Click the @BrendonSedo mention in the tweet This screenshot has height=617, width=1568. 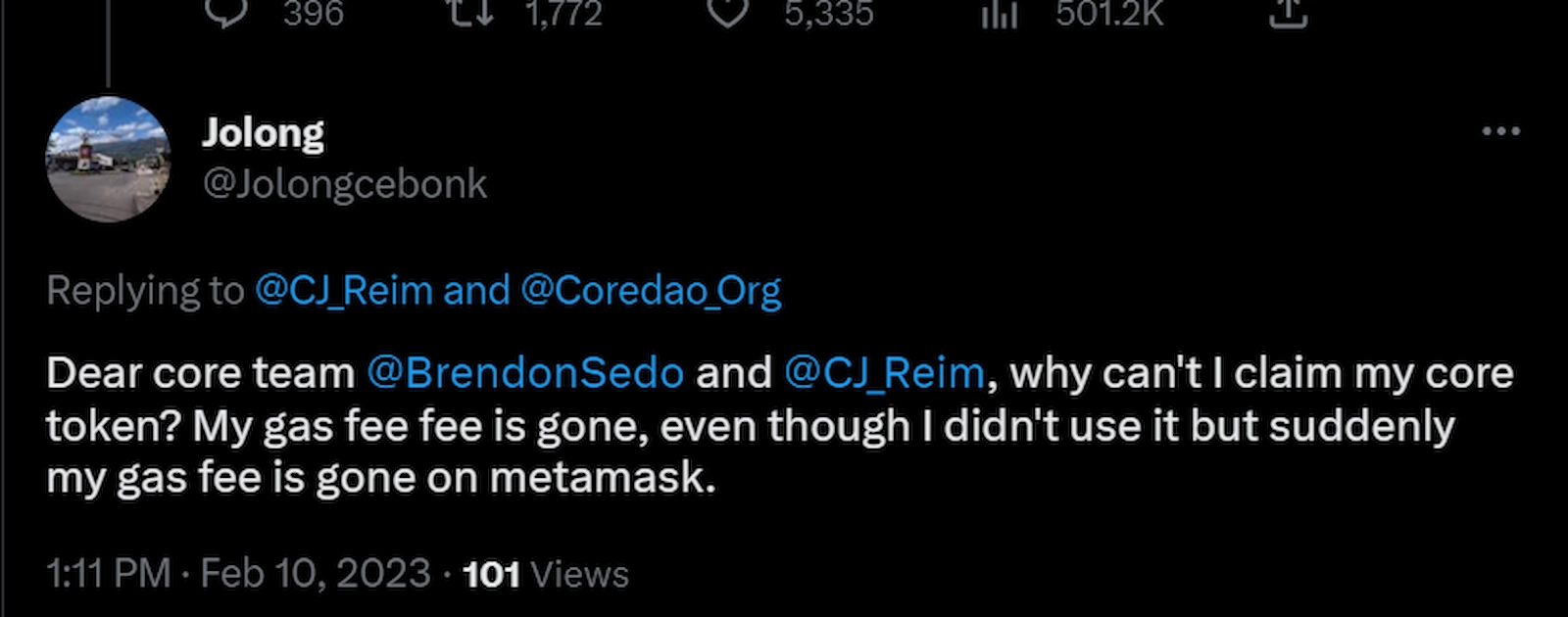[x=524, y=372]
